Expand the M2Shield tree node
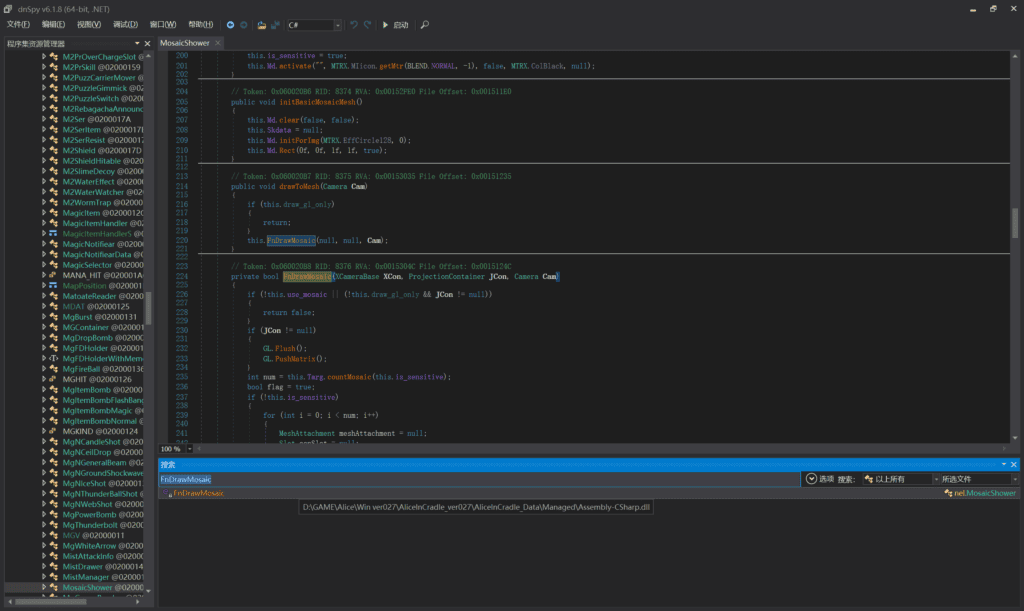The height and width of the screenshot is (611, 1024). pyautogui.click(x=44, y=150)
